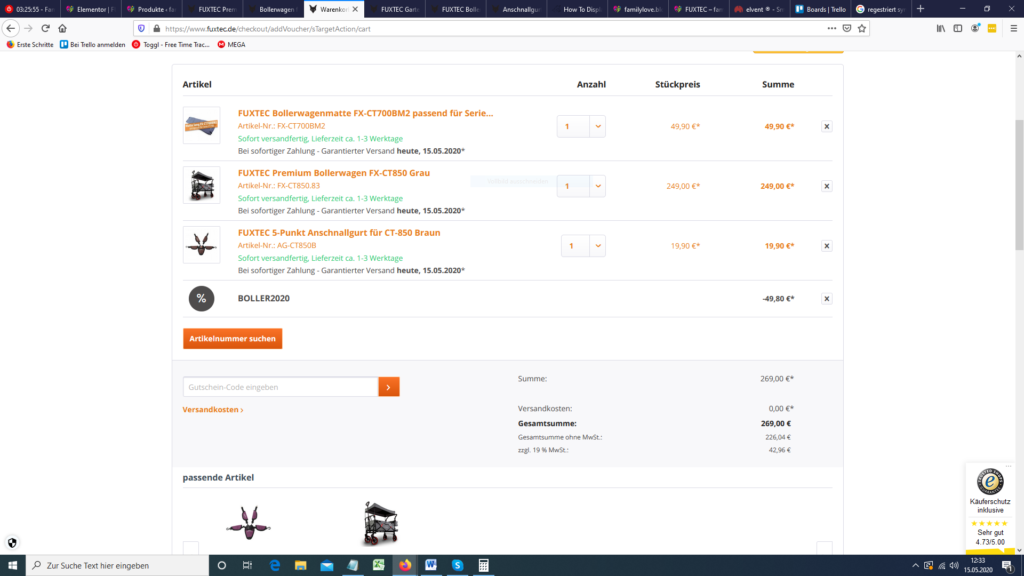Remove Bollerwagenmatte FX-CT700BM2 from cart
1024x576 pixels.
tap(827, 127)
